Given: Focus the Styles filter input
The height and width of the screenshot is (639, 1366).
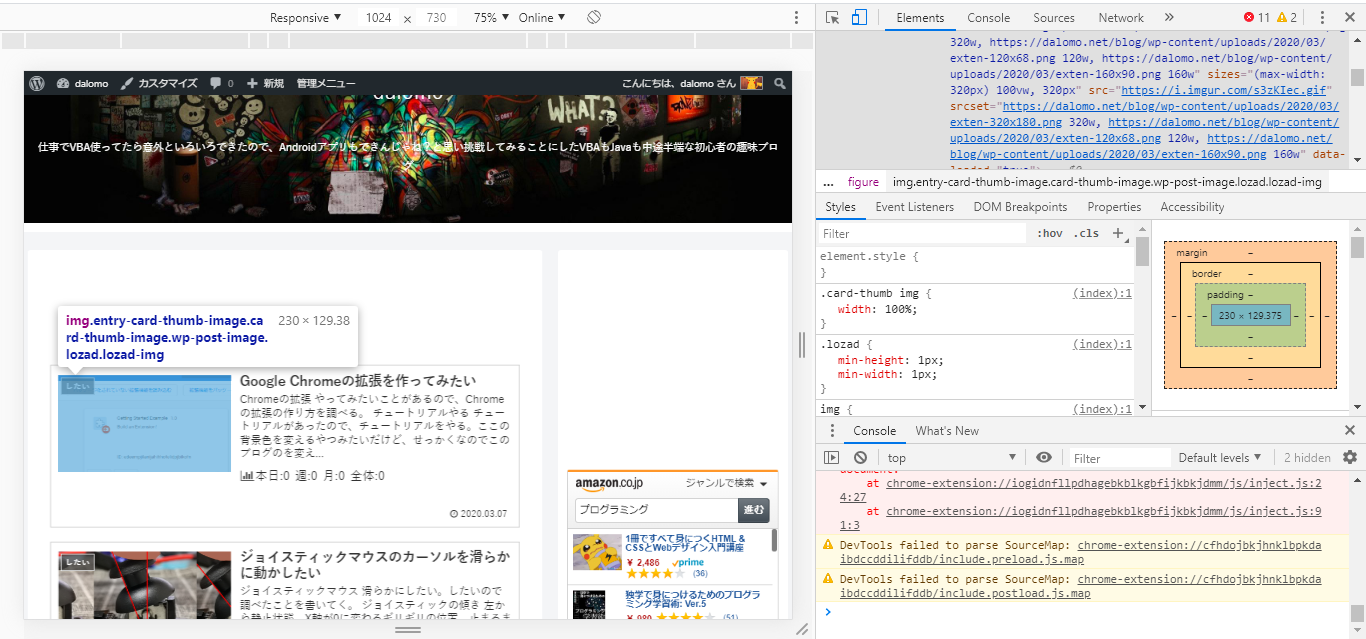Looking at the screenshot, I should pos(922,234).
